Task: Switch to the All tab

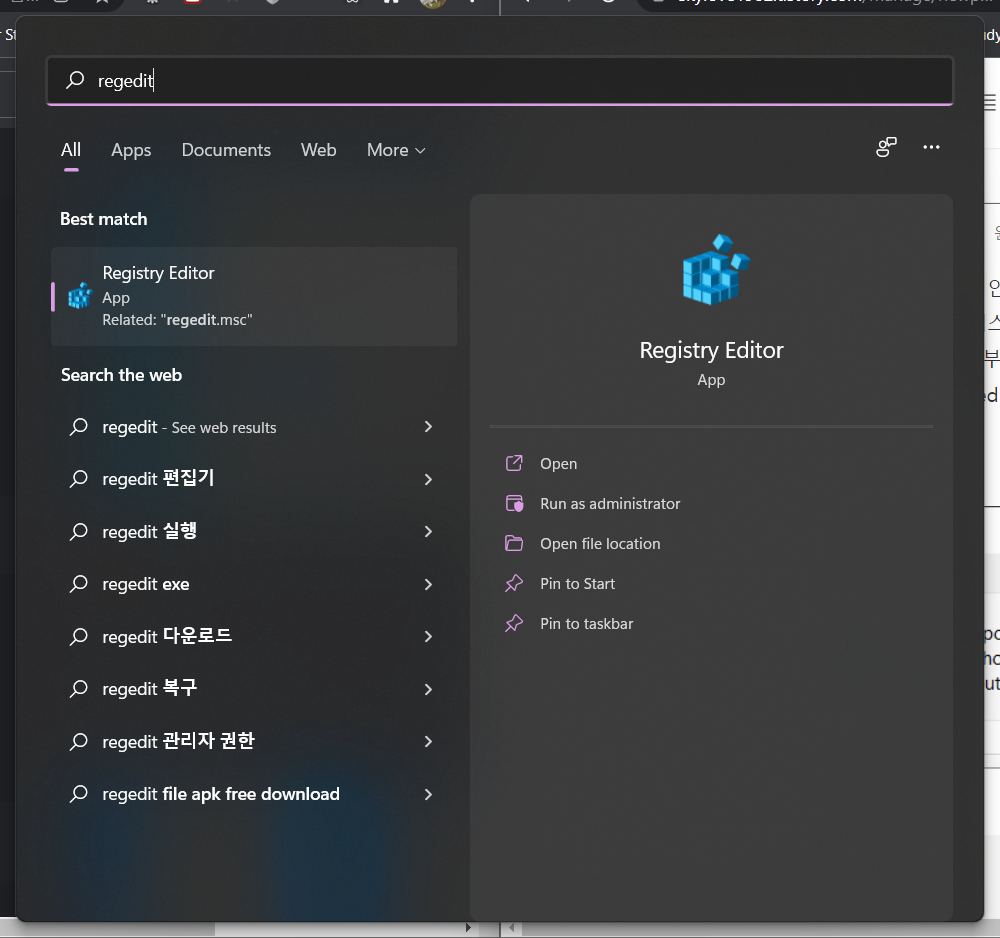Action: click(x=71, y=150)
